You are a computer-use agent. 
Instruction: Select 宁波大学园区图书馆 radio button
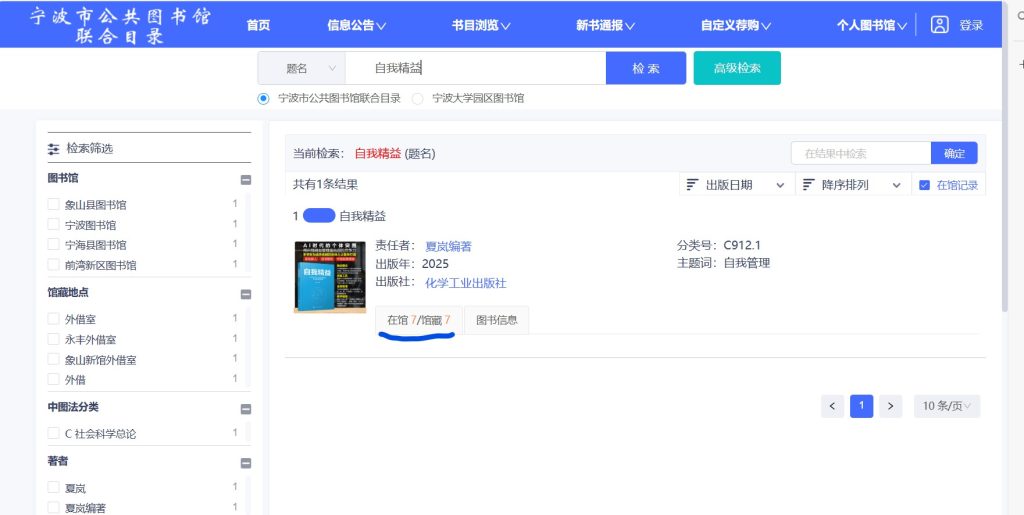pyautogui.click(x=418, y=98)
